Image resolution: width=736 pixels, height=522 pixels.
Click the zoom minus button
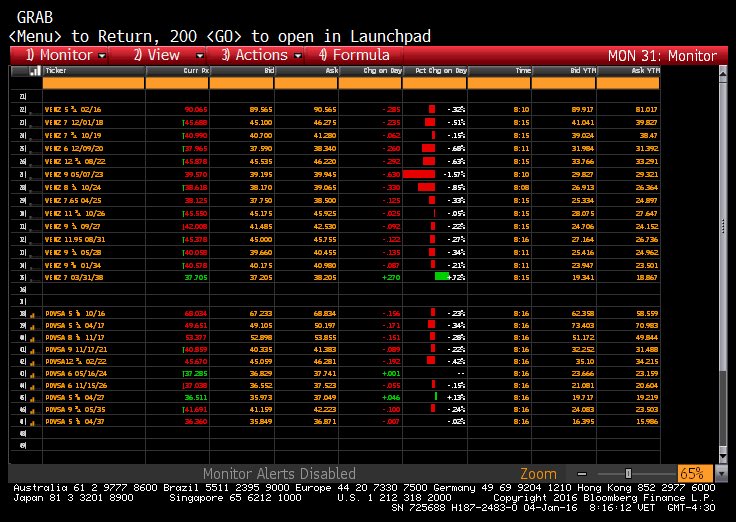582,474
